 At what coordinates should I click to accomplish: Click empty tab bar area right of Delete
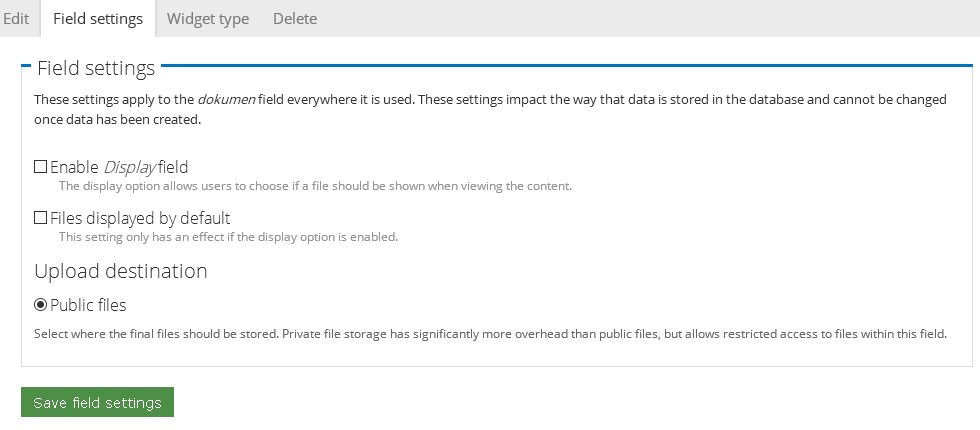pyautogui.click(x=650, y=18)
